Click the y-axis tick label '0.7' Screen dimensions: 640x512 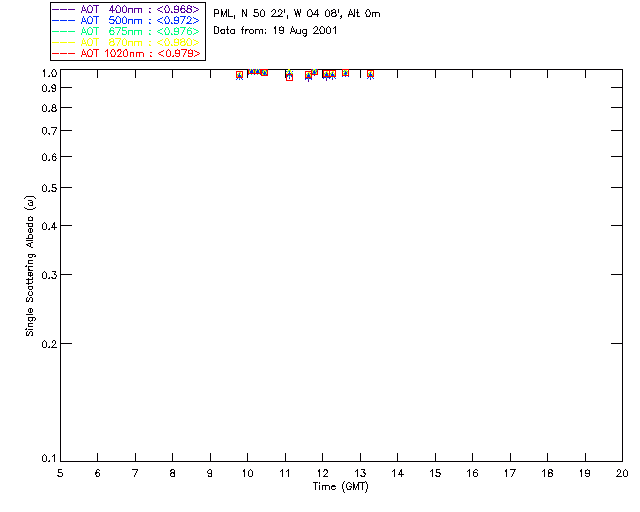coord(49,131)
